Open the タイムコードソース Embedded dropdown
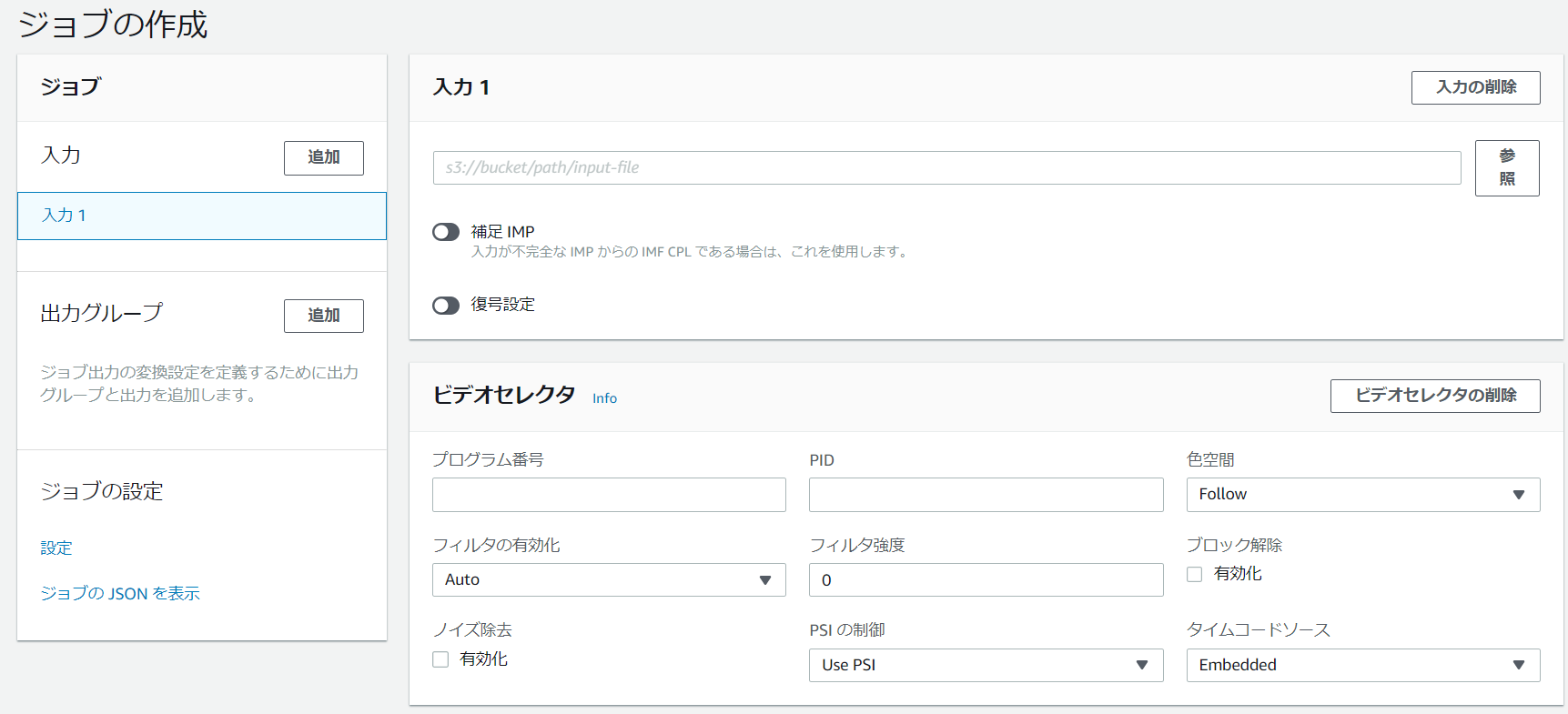 click(x=1362, y=665)
